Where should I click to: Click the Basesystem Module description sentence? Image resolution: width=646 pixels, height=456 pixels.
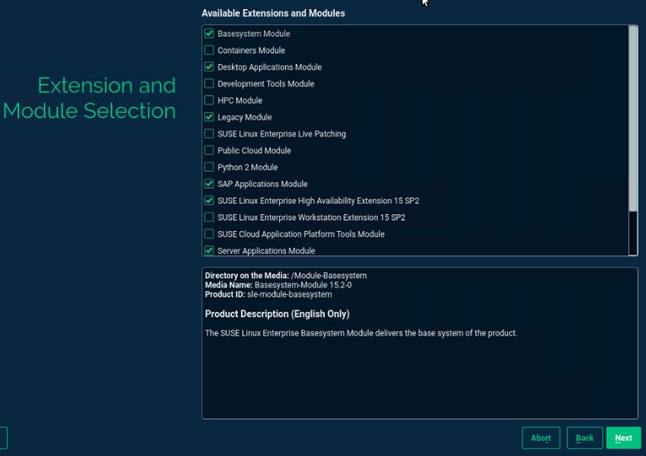(x=361, y=333)
